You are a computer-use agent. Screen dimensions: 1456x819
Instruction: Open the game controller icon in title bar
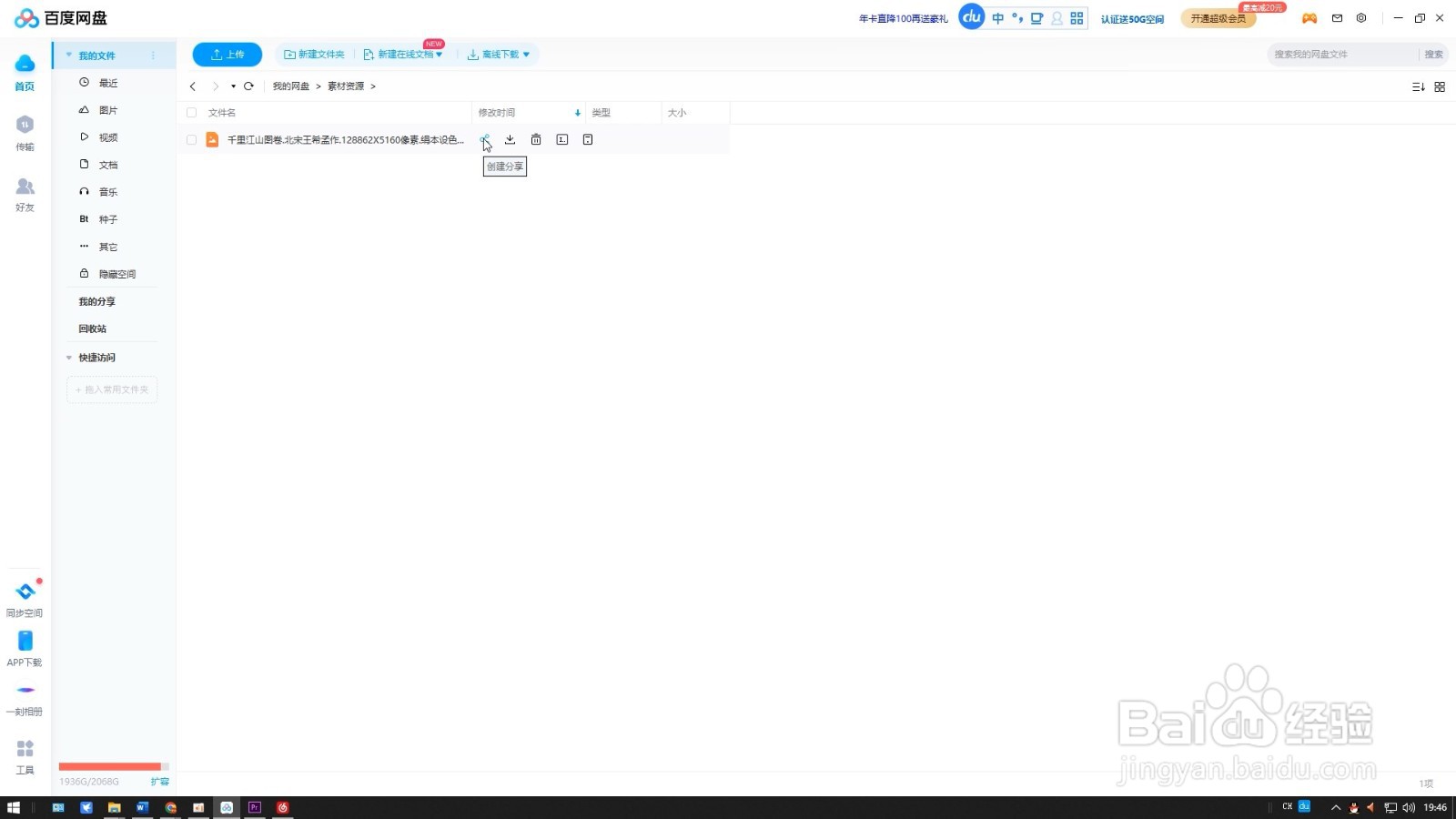point(1309,18)
